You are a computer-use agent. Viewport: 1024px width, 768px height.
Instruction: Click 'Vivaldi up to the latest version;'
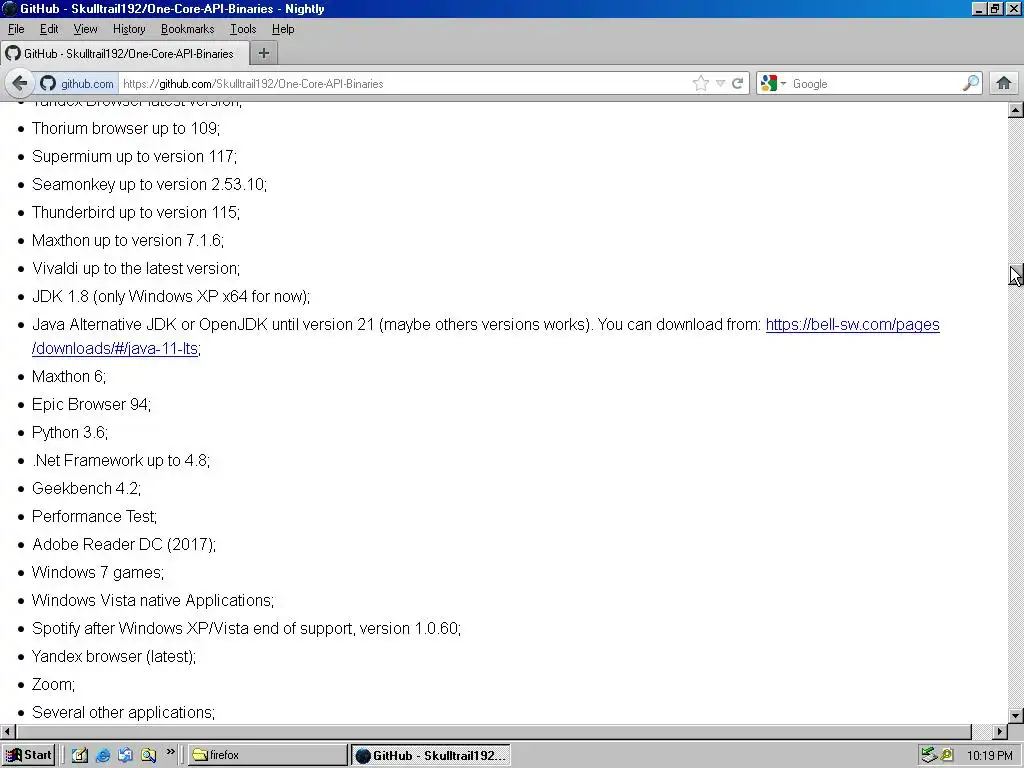[136, 268]
